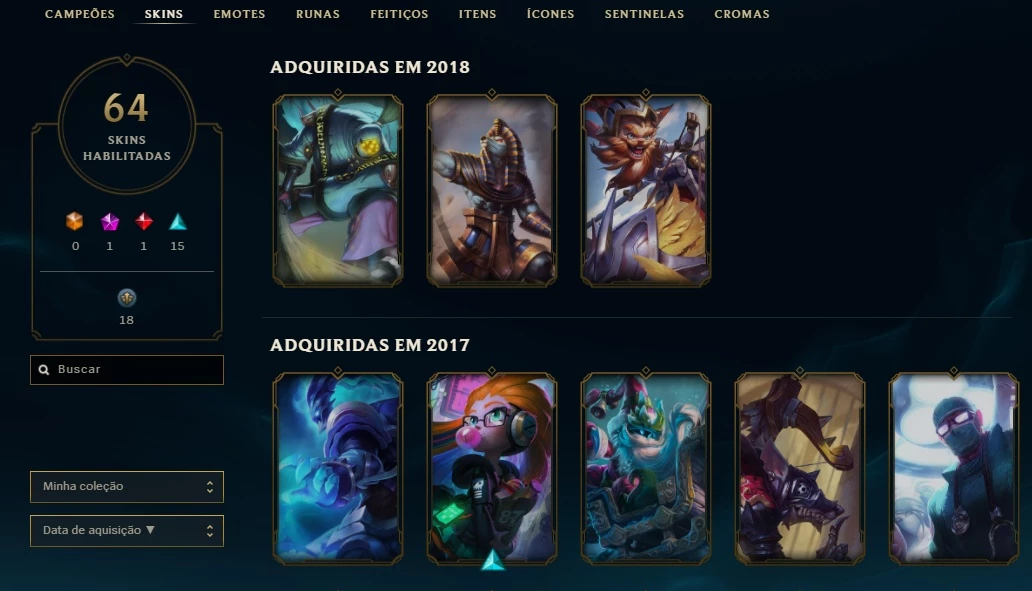Switch to the Emotes tab
Image resolution: width=1032 pixels, height=591 pixels.
point(240,14)
